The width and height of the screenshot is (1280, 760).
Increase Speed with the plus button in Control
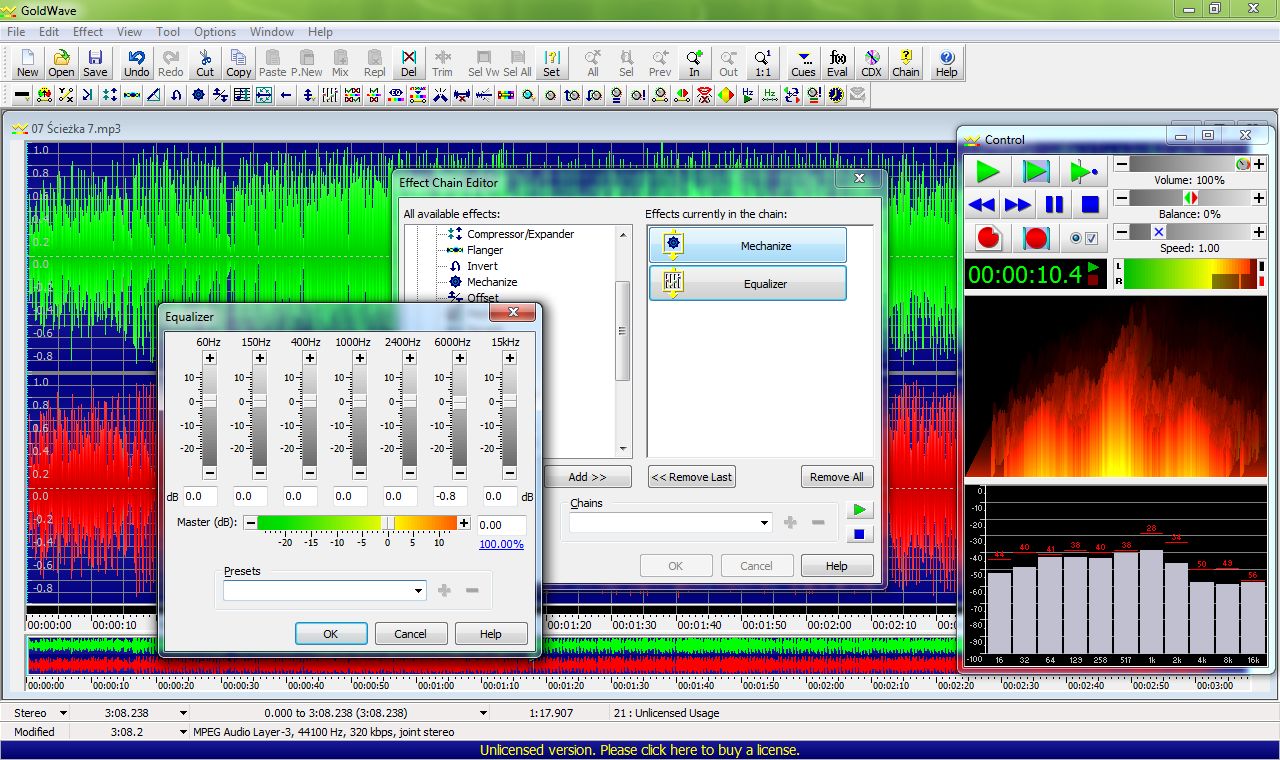[1259, 232]
